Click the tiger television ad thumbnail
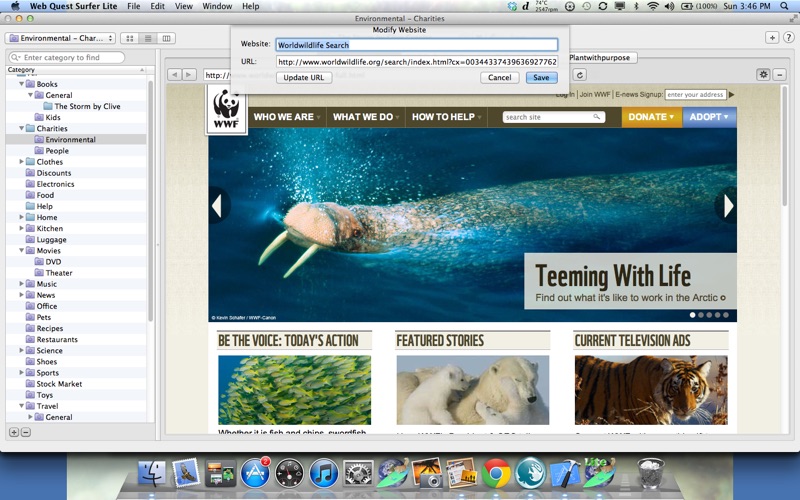This screenshot has height=500, width=800. (x=651, y=390)
